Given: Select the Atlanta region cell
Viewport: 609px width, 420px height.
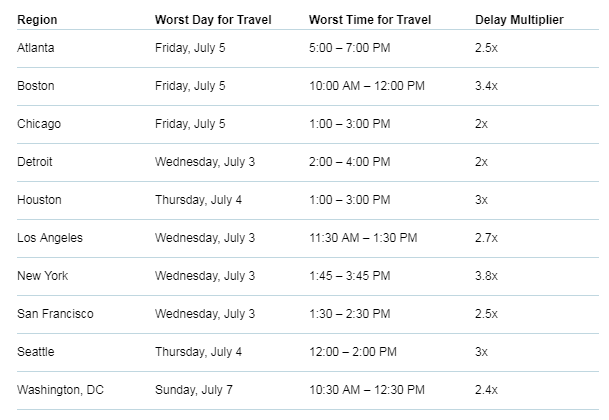Looking at the screenshot, I should (x=36, y=48).
